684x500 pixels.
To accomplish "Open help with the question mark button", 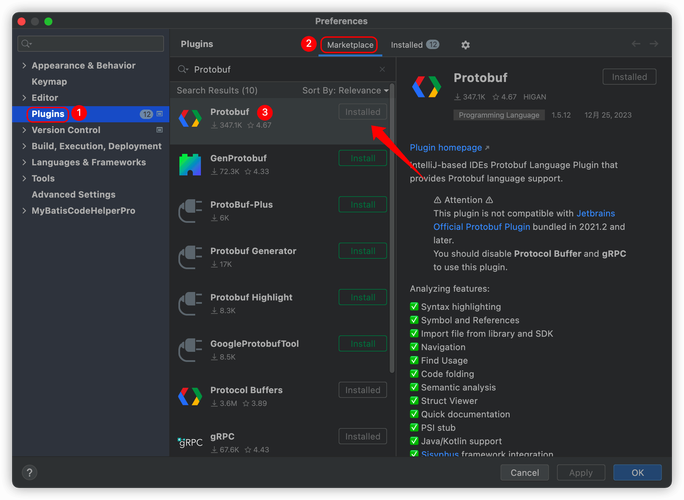I will click(31, 472).
